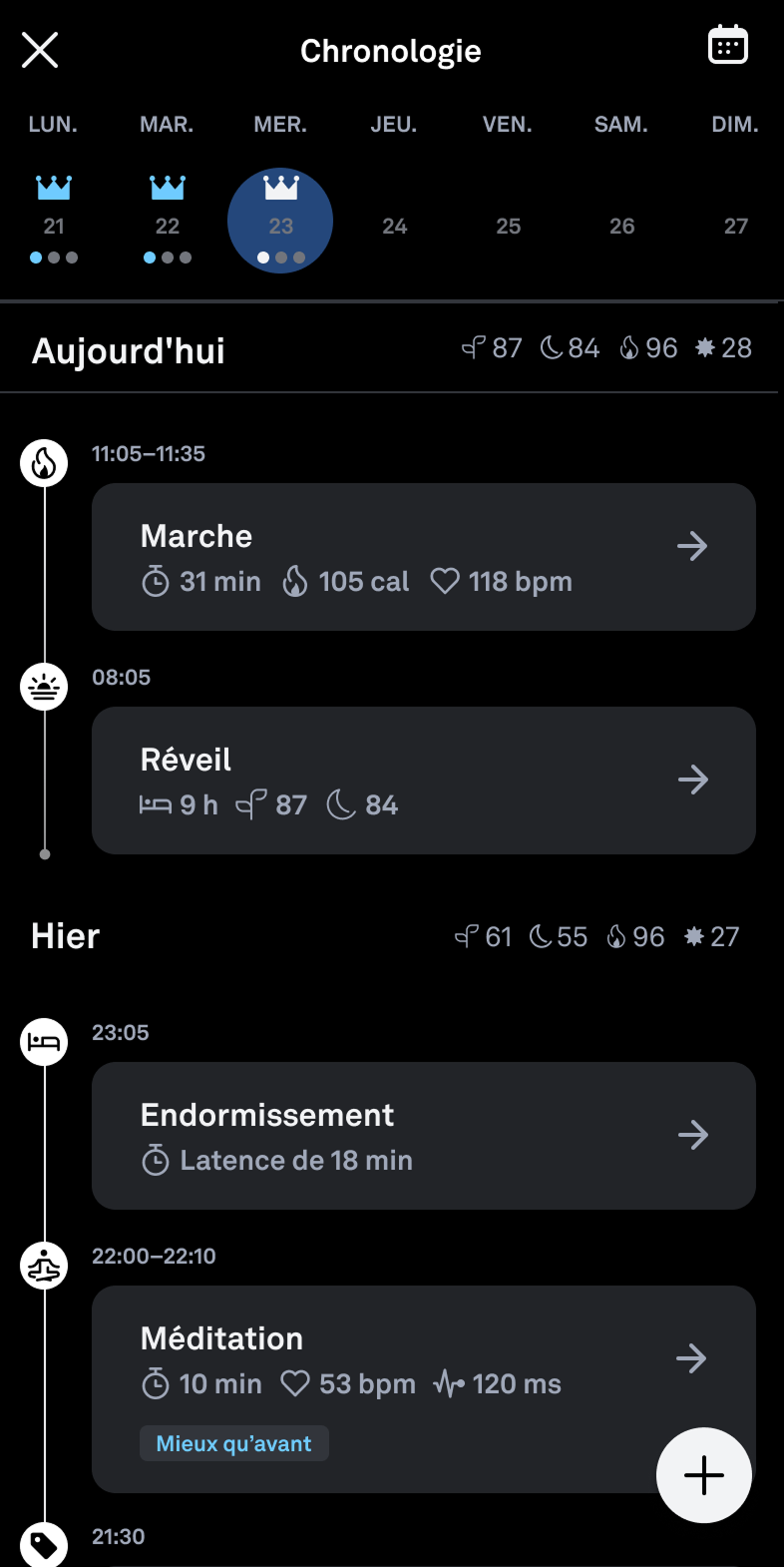Tap the flame activity timeline icon
The width and height of the screenshot is (784, 1567).
(x=45, y=463)
